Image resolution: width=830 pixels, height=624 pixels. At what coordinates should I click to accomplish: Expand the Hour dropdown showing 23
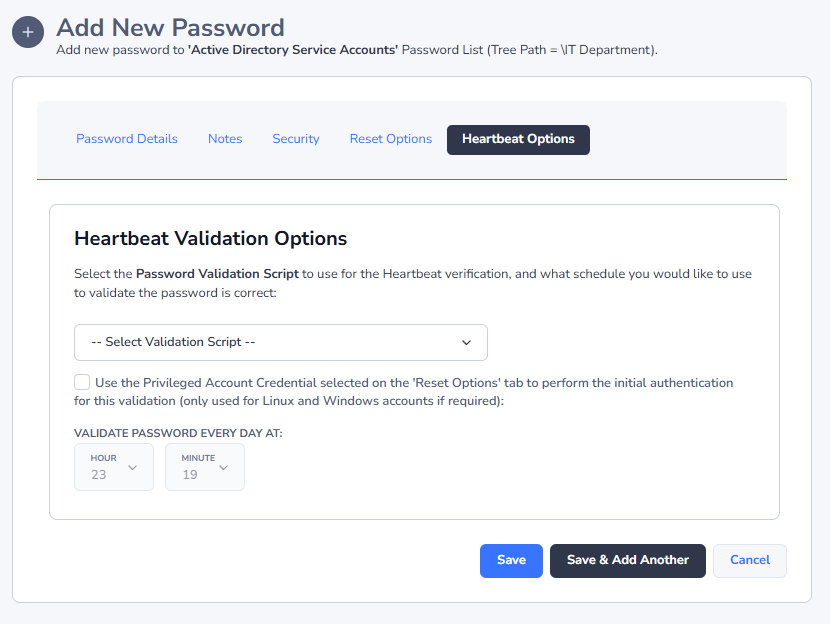(113, 467)
